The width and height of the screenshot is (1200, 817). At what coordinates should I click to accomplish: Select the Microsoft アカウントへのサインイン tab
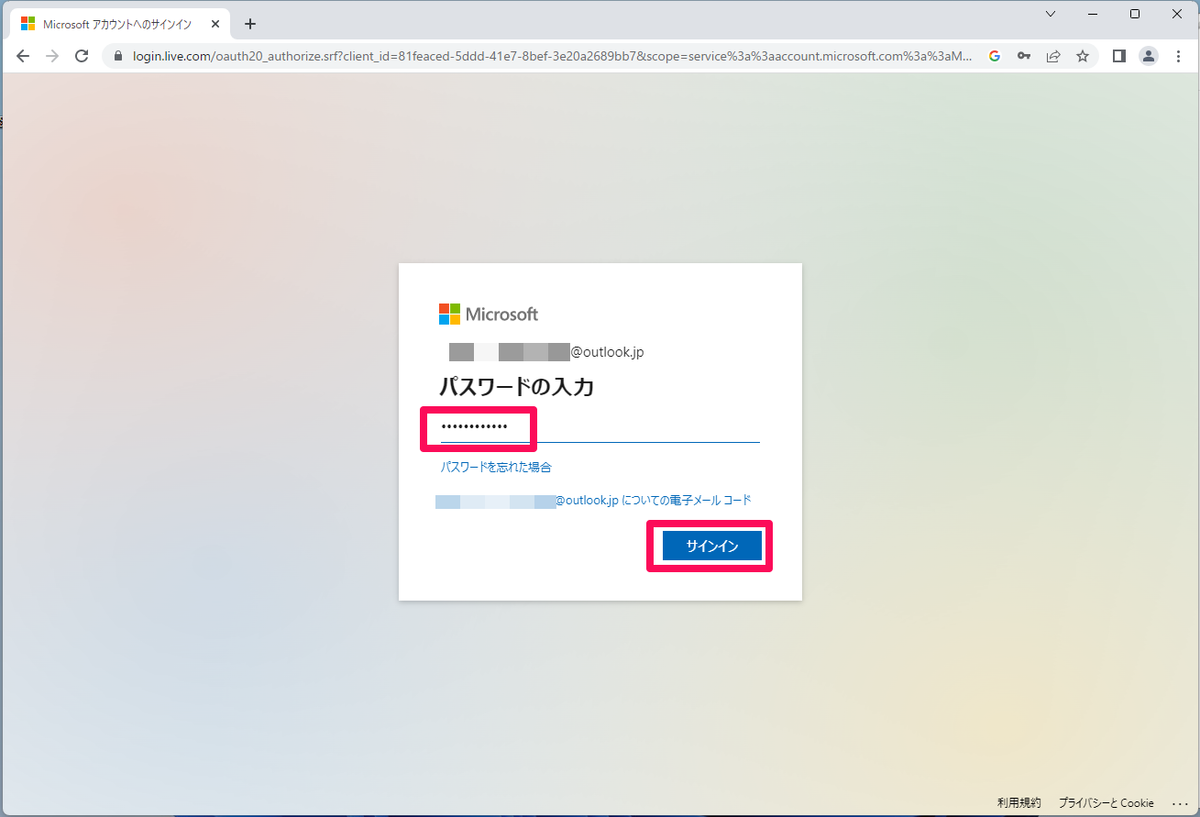tap(118, 24)
